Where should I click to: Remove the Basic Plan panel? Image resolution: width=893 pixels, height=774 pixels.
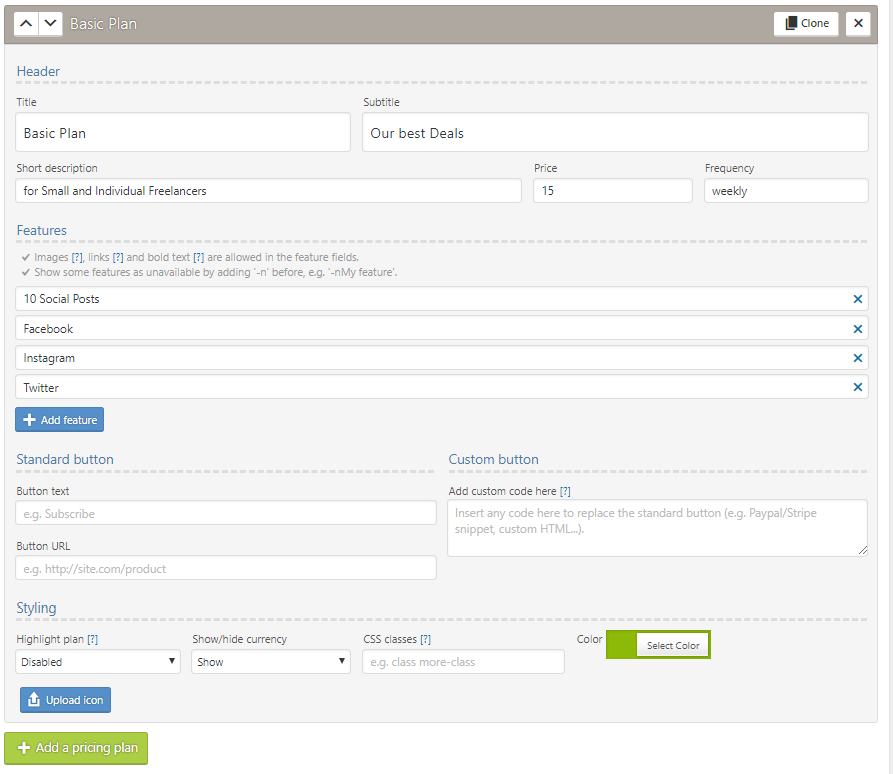click(x=858, y=24)
